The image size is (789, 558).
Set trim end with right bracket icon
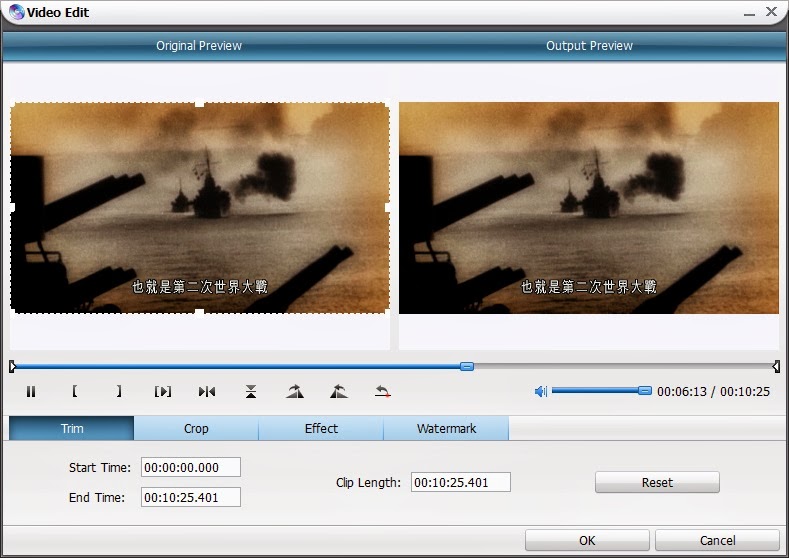tap(119, 391)
